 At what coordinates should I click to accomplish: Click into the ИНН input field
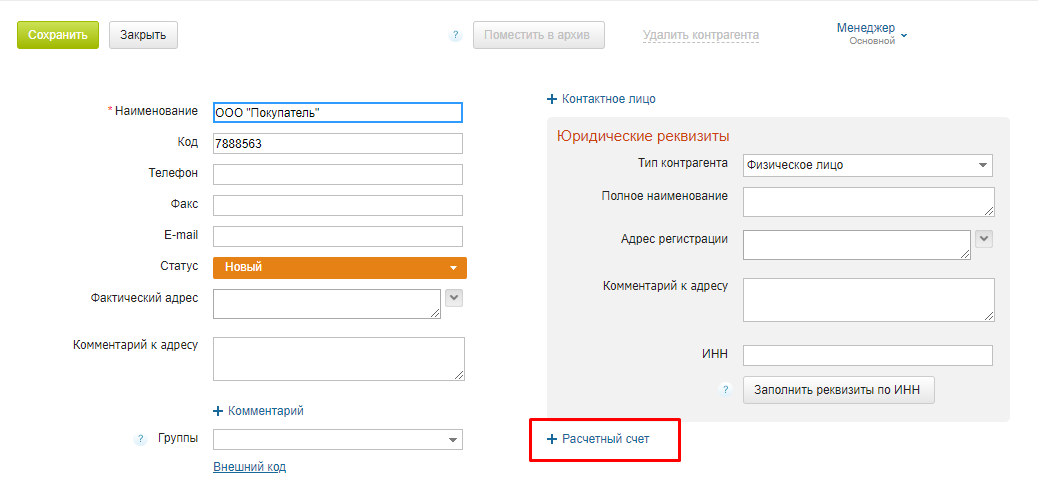pos(868,356)
